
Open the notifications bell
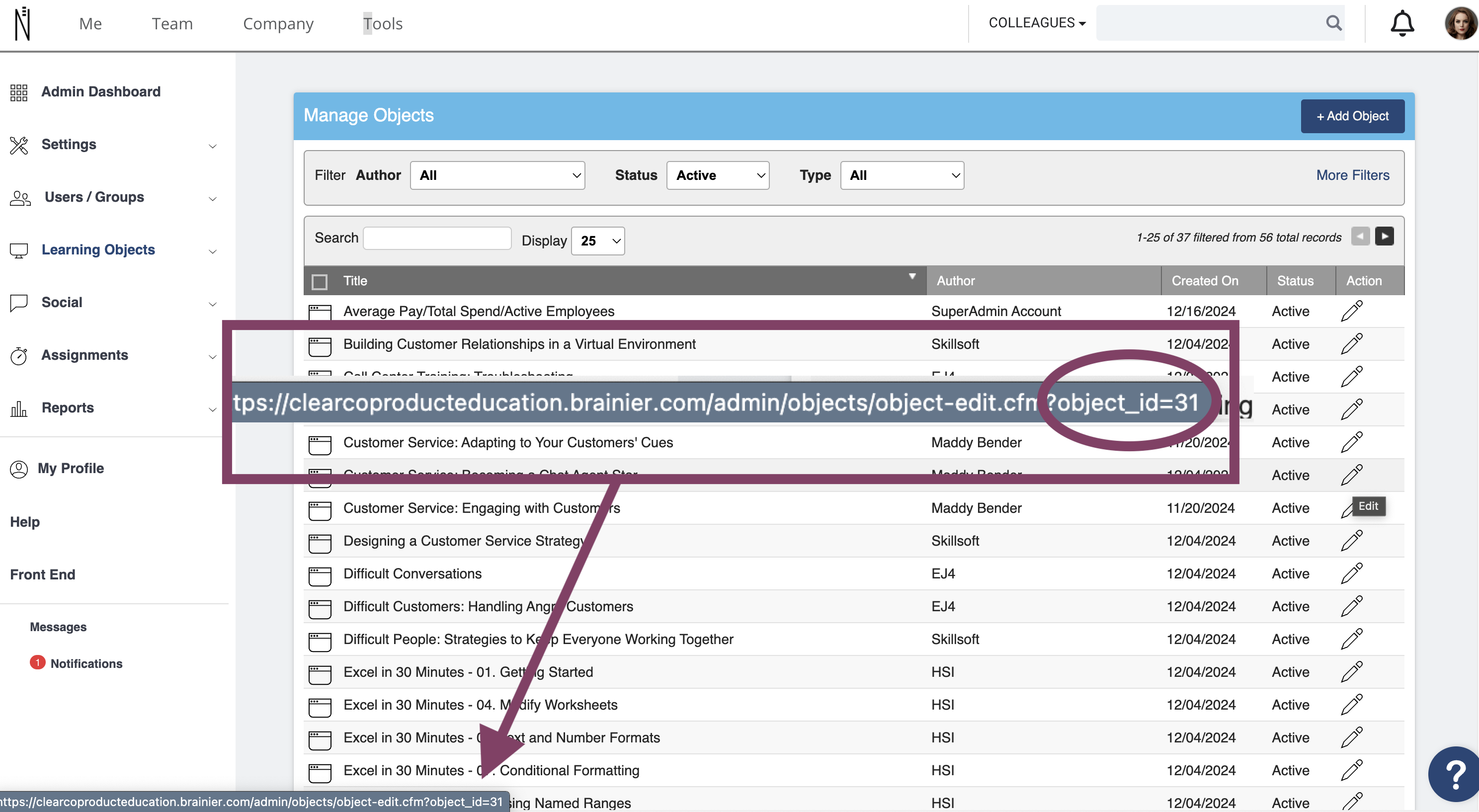click(1401, 23)
